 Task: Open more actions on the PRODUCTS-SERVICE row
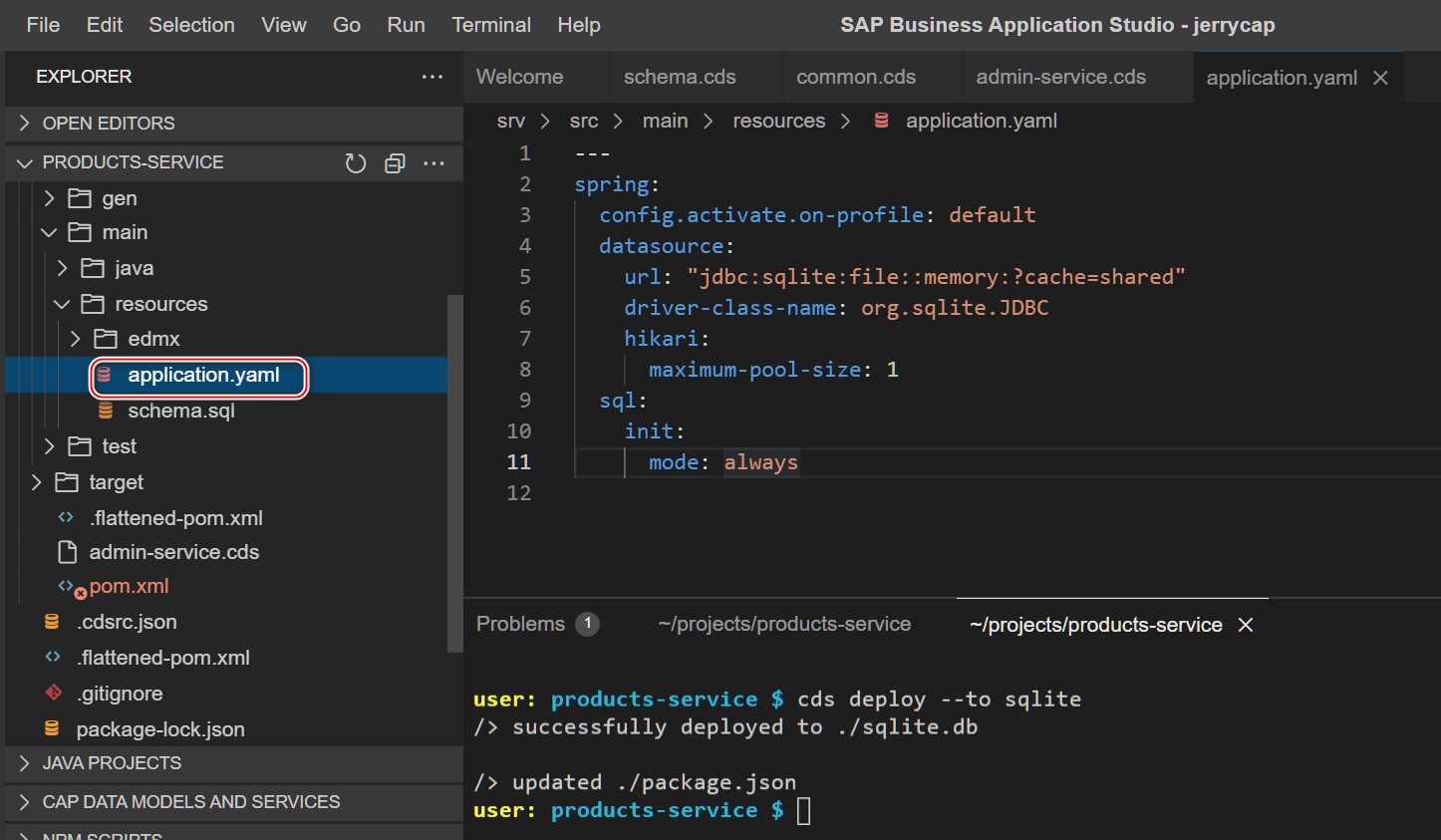(x=433, y=162)
